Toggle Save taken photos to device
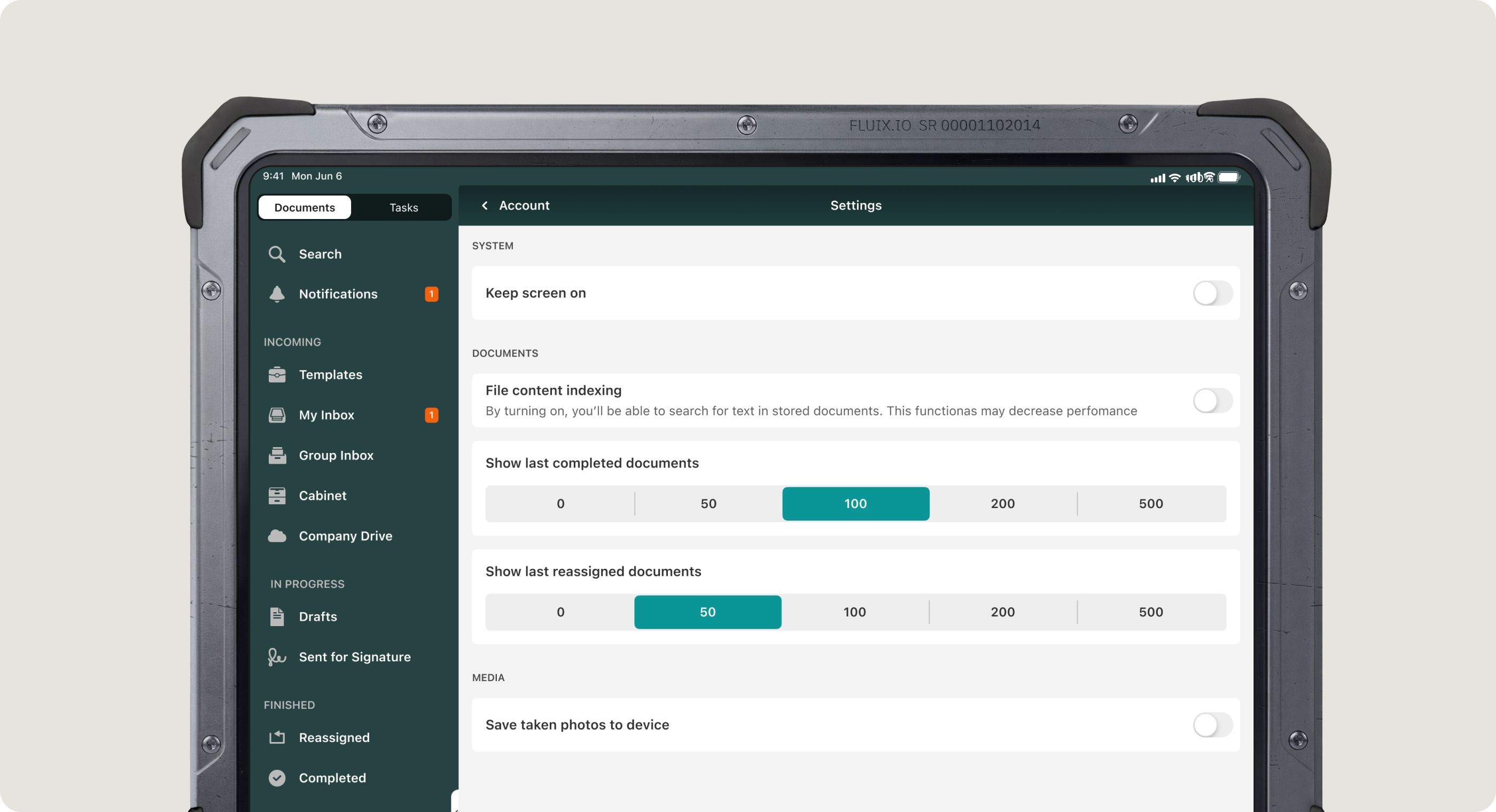Image resolution: width=1496 pixels, height=812 pixels. (1212, 725)
